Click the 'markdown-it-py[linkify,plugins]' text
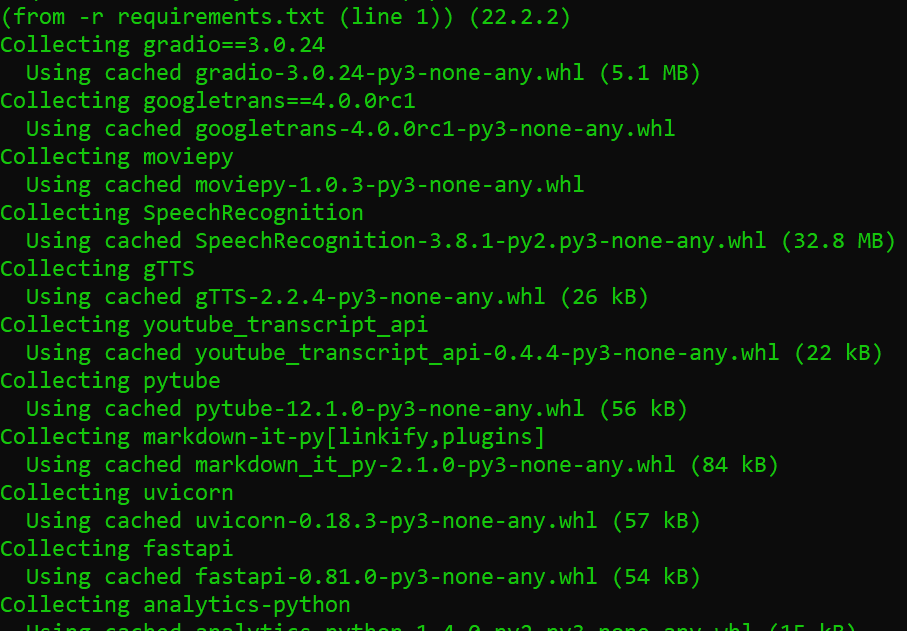This screenshot has height=631, width=907. click(344, 437)
